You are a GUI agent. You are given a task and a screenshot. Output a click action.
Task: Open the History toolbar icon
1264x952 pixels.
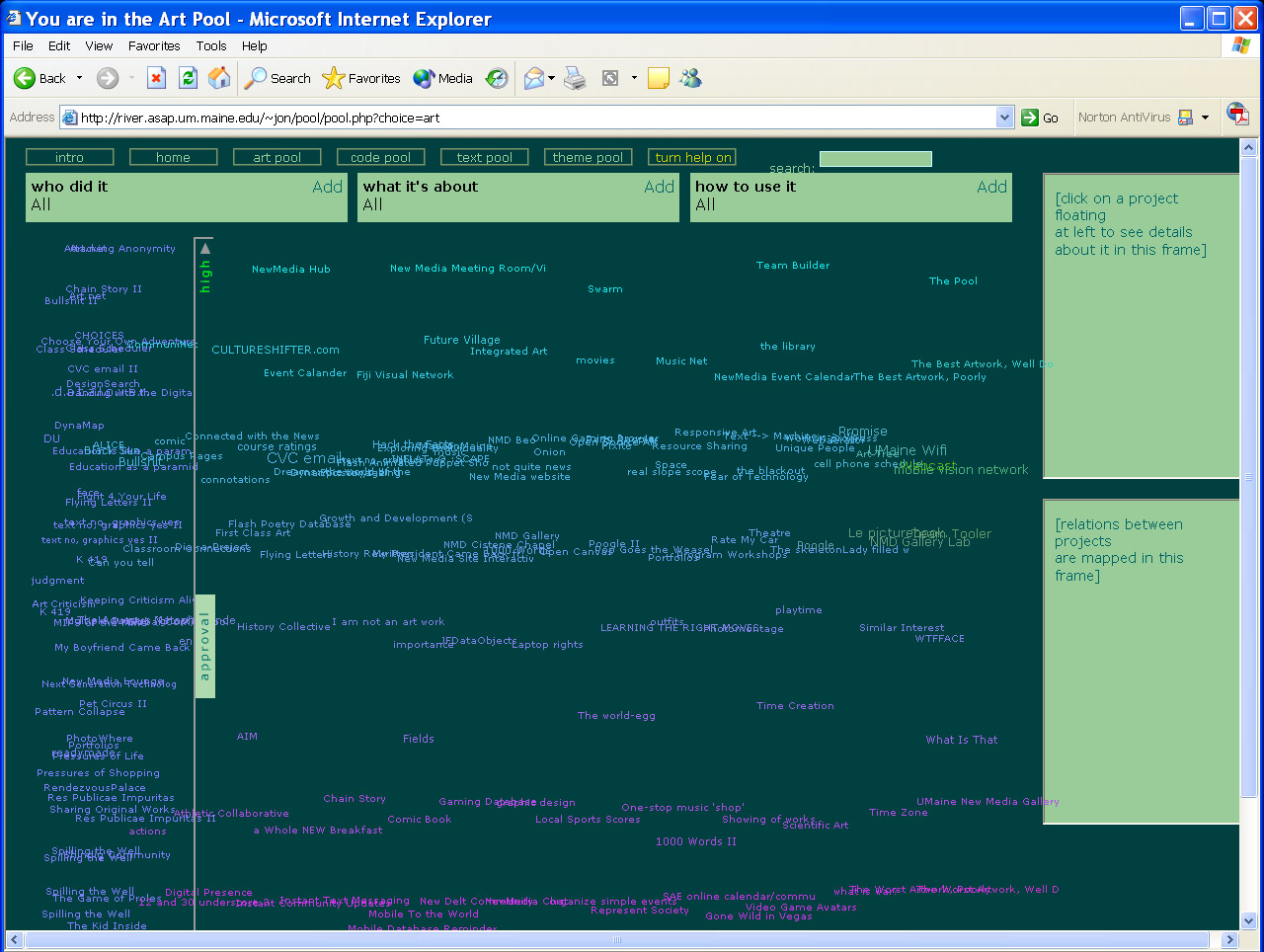tap(497, 78)
